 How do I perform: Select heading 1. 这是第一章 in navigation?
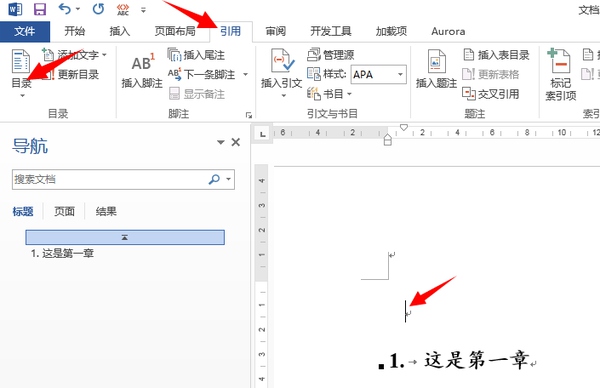(62, 253)
